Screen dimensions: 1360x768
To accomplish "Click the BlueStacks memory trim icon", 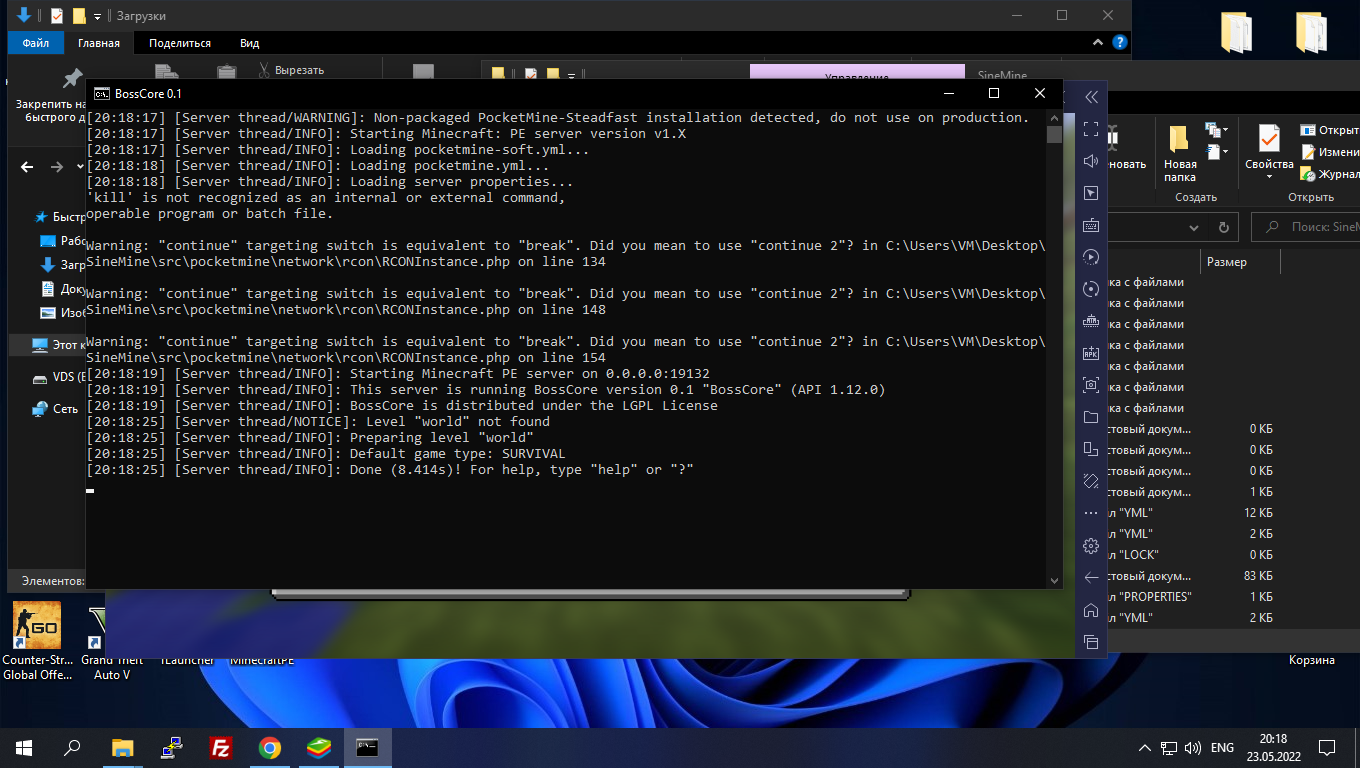I will tap(1091, 321).
